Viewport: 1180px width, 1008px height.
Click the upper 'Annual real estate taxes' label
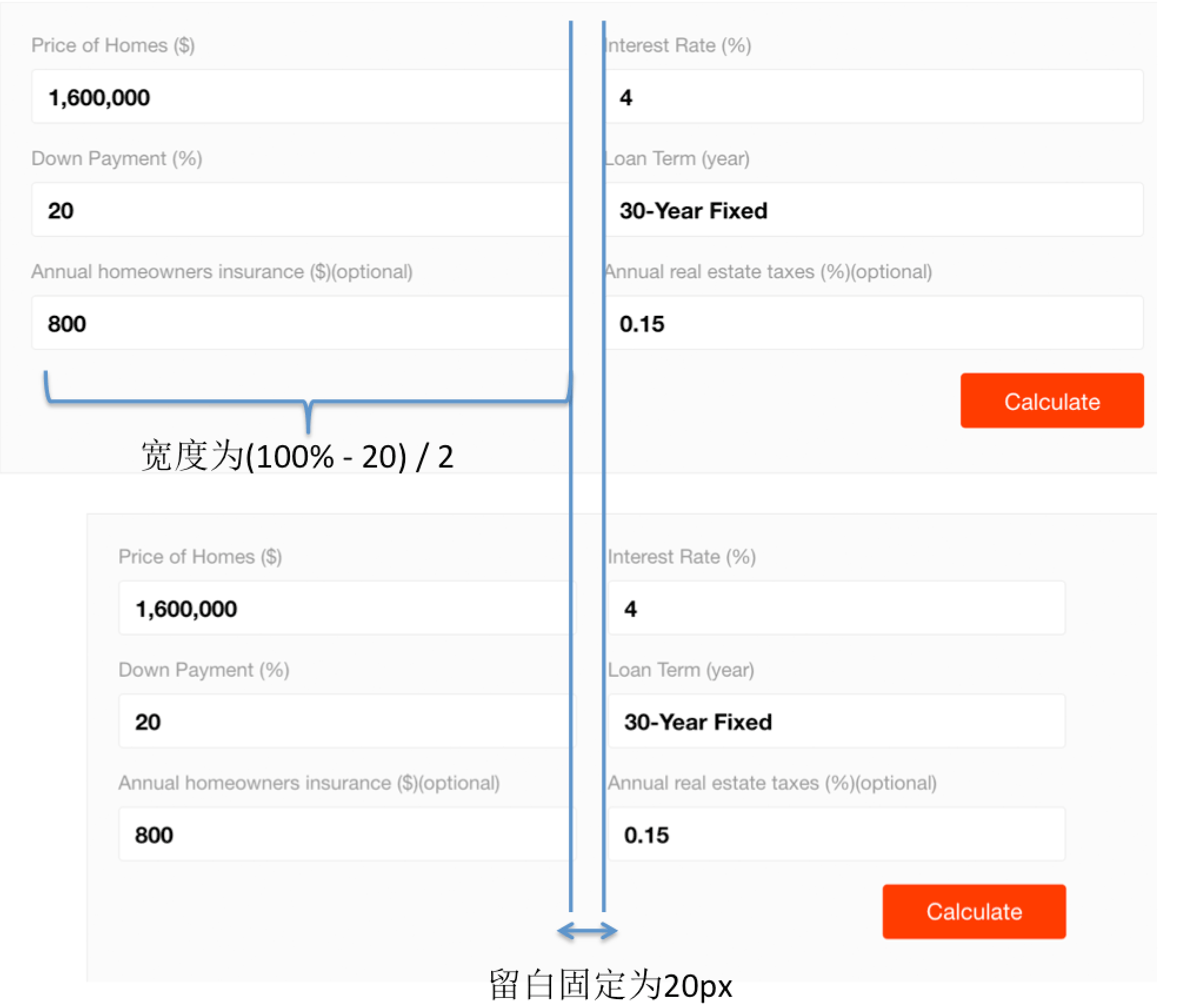pyautogui.click(x=768, y=272)
